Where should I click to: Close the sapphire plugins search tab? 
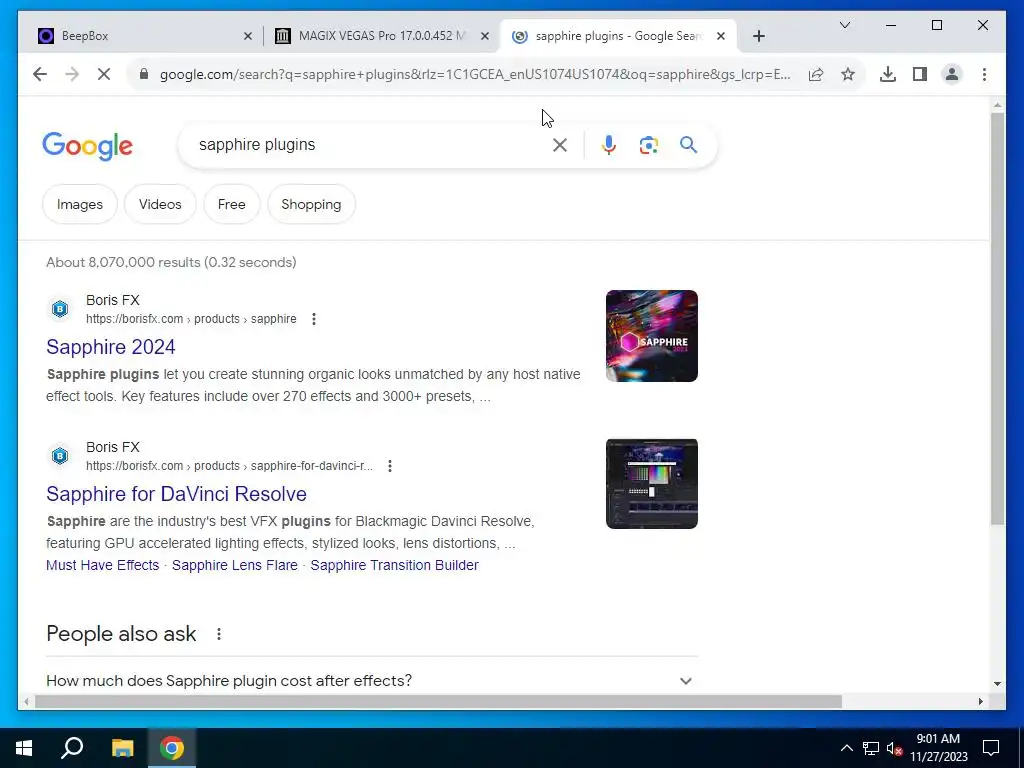tap(720, 36)
